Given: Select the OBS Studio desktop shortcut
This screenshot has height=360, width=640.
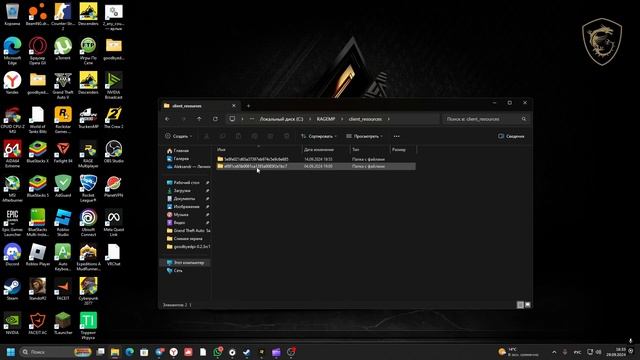Looking at the screenshot, I should (x=113, y=152).
